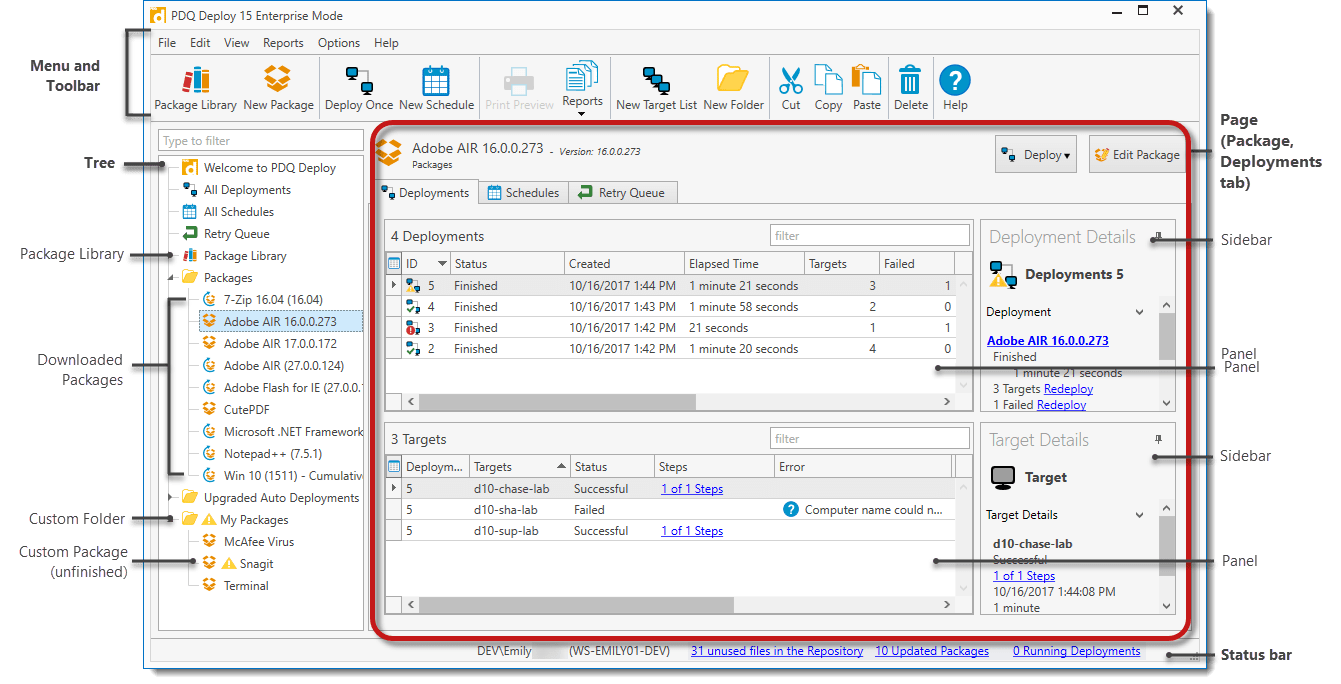Click the Type to filter search box
Screen dimensions: 1341x684
pos(260,140)
